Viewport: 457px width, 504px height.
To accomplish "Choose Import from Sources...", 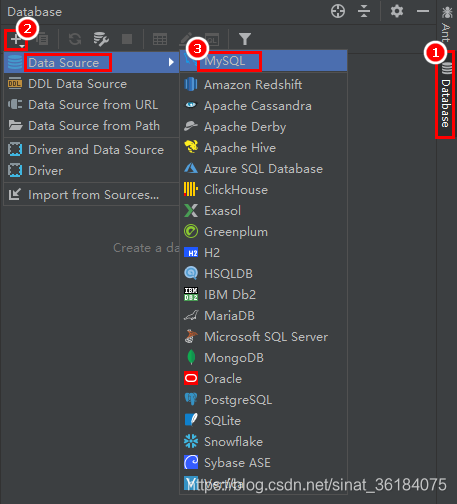I will [91, 195].
